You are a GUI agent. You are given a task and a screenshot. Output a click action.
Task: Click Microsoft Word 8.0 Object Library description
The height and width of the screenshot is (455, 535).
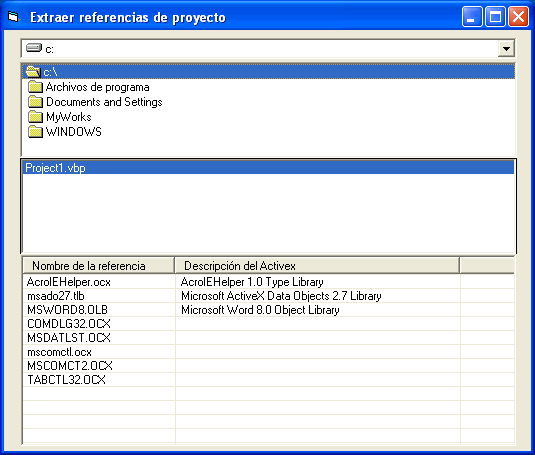point(260,310)
